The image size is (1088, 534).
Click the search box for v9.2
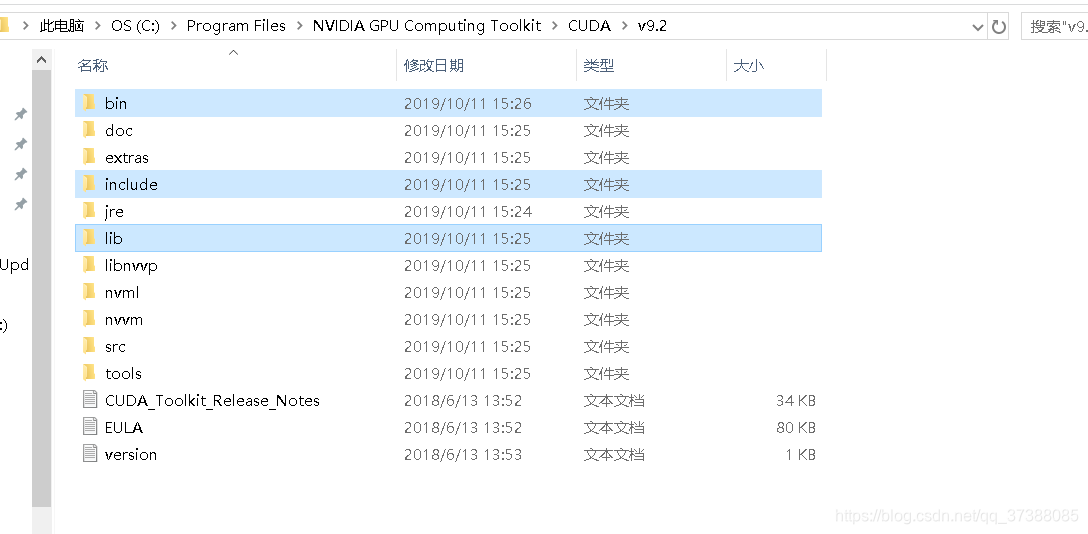pyautogui.click(x=1055, y=27)
